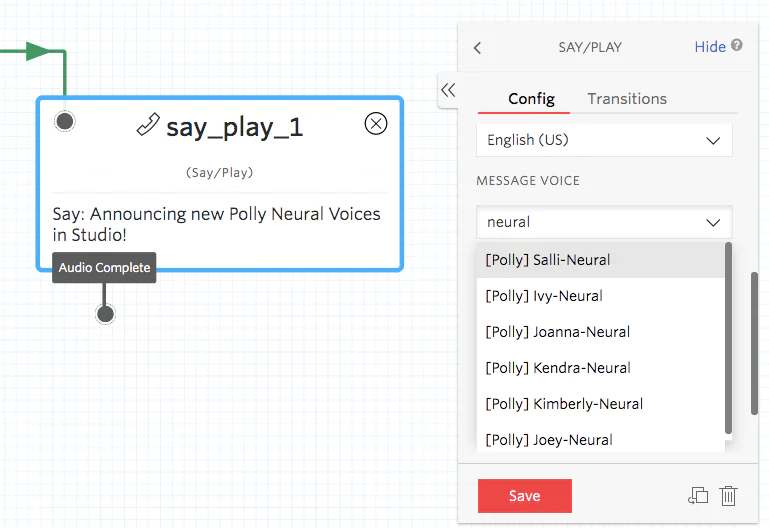Click the phone icon beside say_play_1
This screenshot has height=528, width=769.
point(148,125)
